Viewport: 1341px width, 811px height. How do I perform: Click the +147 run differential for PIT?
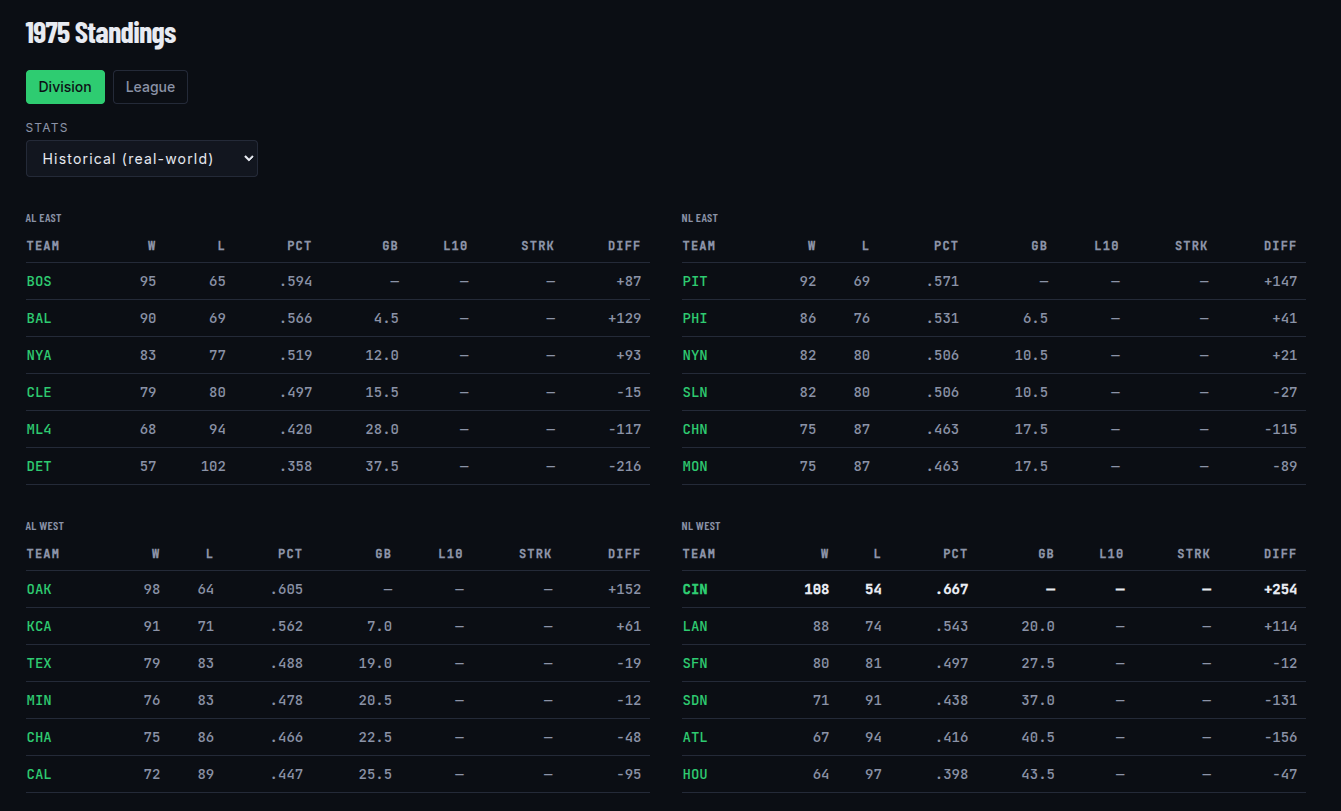[1280, 282]
